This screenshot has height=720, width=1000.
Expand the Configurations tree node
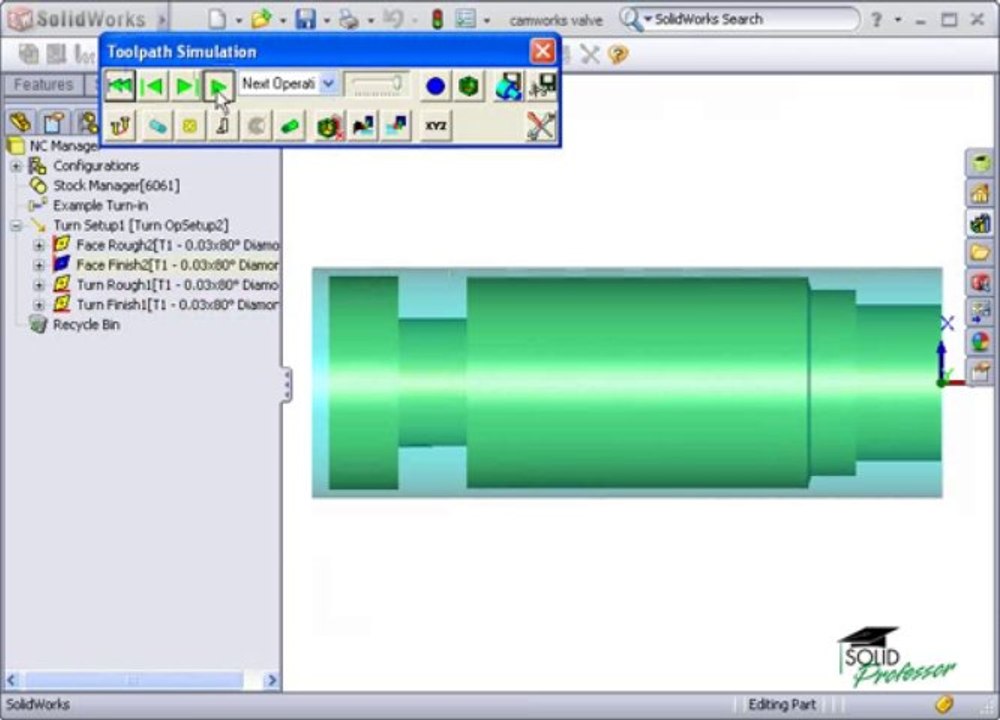tap(17, 166)
